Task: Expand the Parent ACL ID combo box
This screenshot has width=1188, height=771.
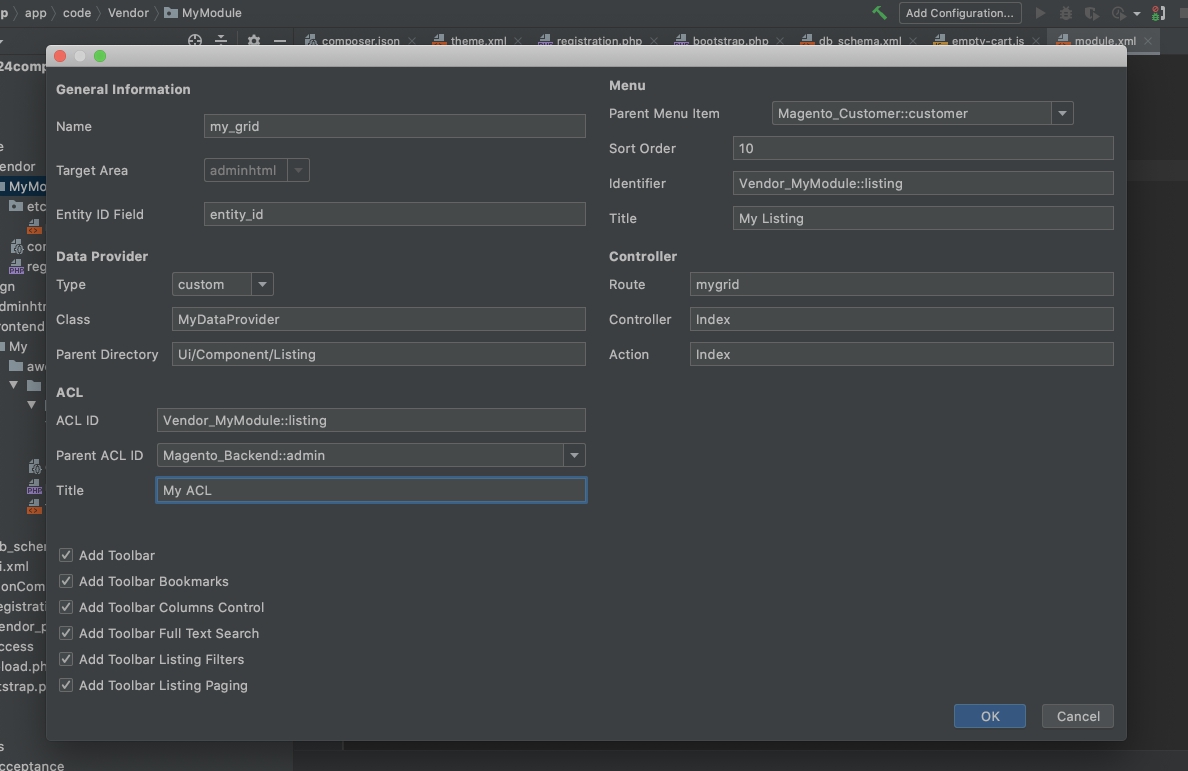Action: point(574,456)
